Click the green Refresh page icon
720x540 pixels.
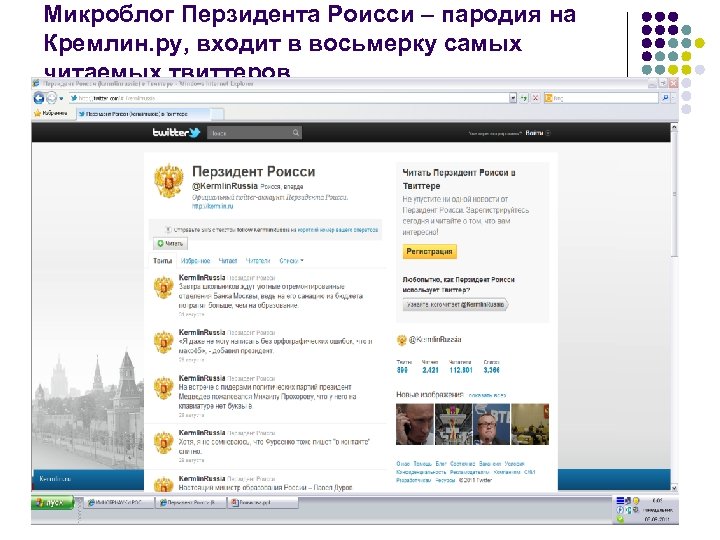click(x=524, y=98)
